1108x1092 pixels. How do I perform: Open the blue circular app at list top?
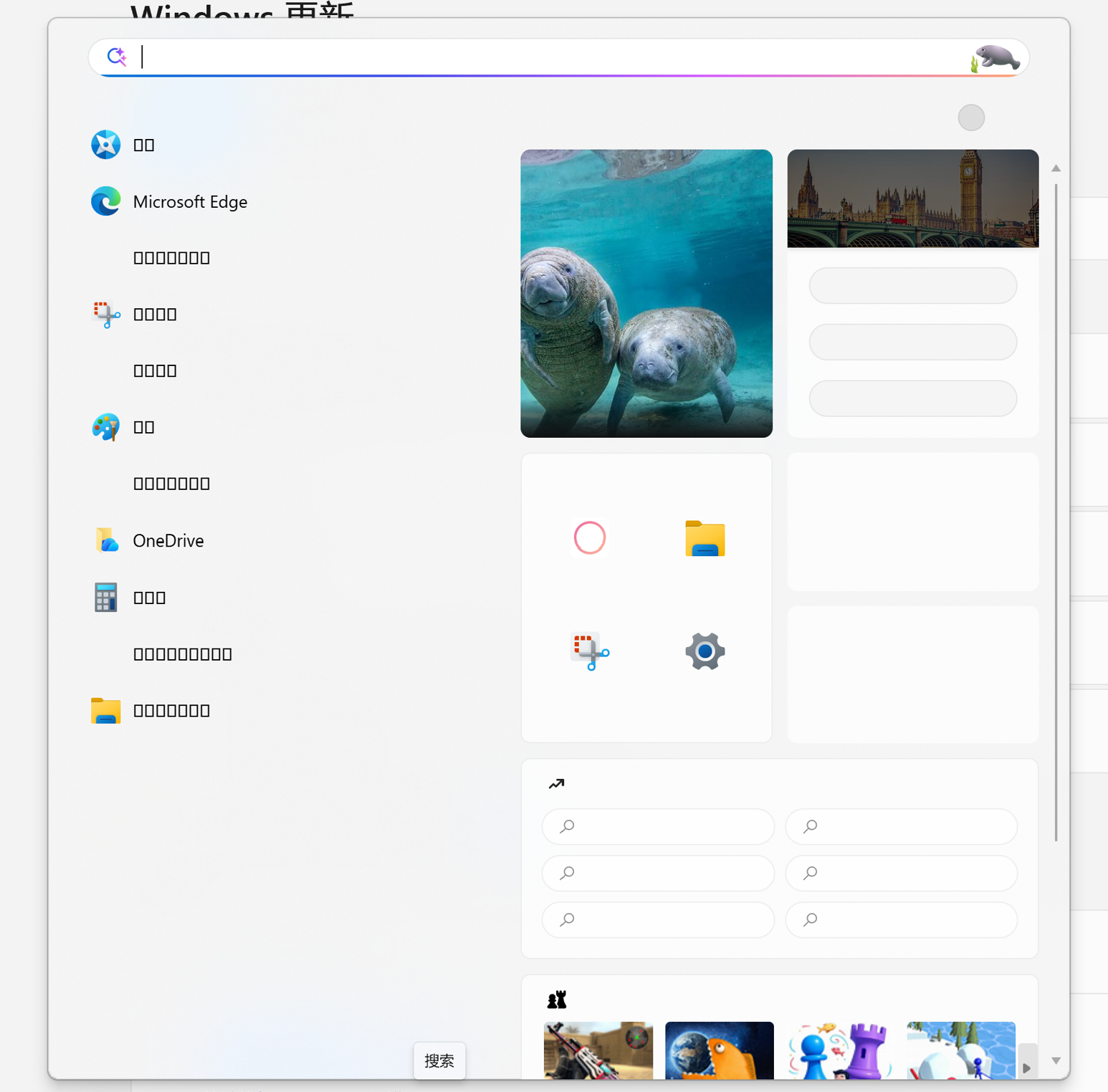tap(123, 145)
